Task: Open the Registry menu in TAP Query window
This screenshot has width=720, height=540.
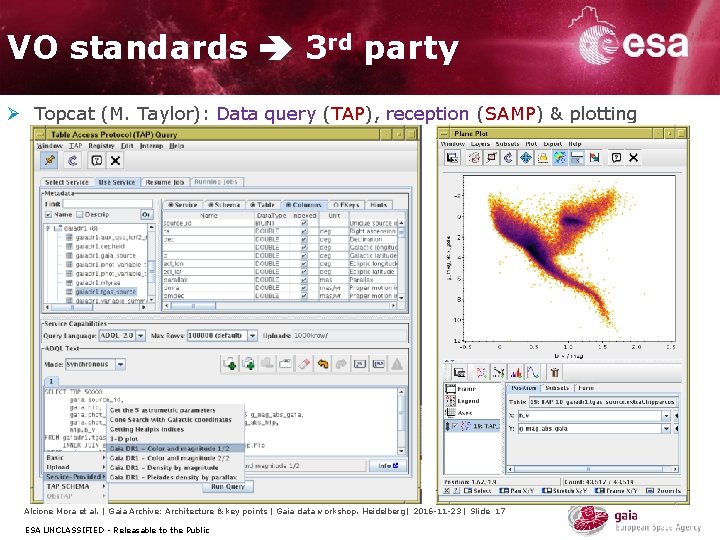Action: [101, 146]
